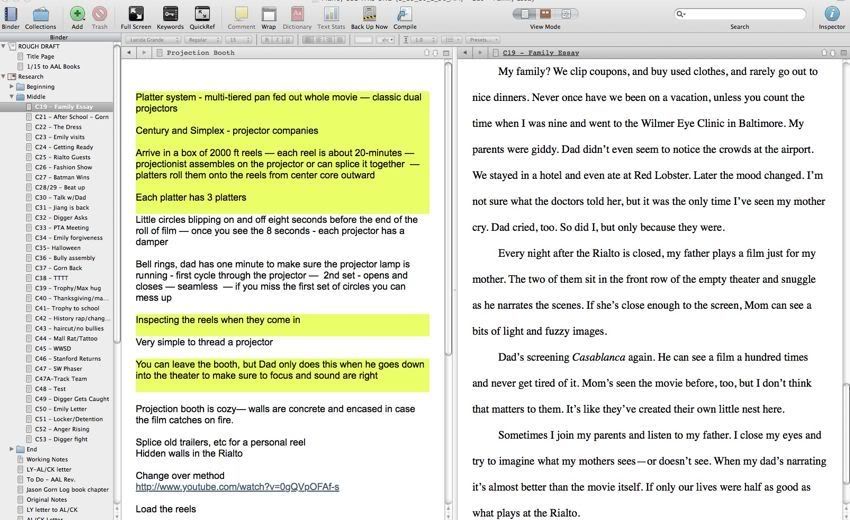Open the Presets dropdown
Image resolution: width=850 pixels, height=520 pixels.
point(481,40)
